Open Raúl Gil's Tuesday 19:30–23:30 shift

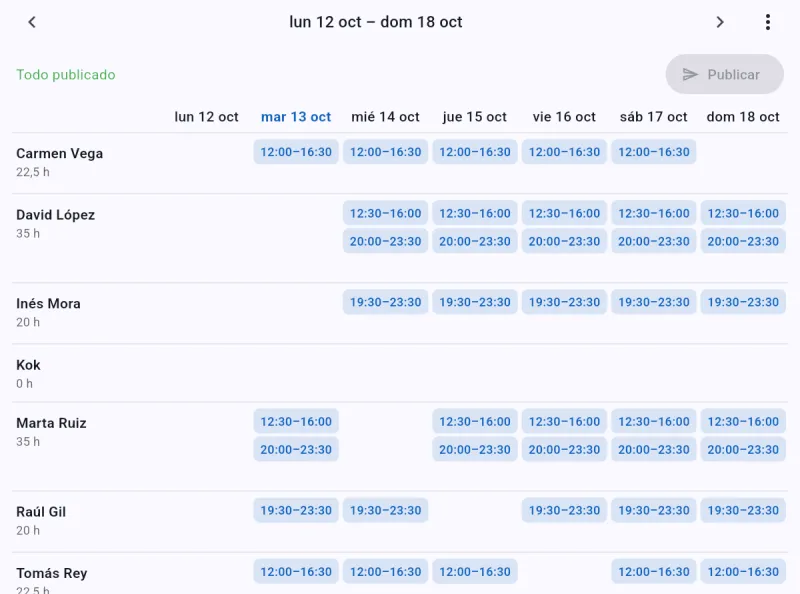click(296, 510)
